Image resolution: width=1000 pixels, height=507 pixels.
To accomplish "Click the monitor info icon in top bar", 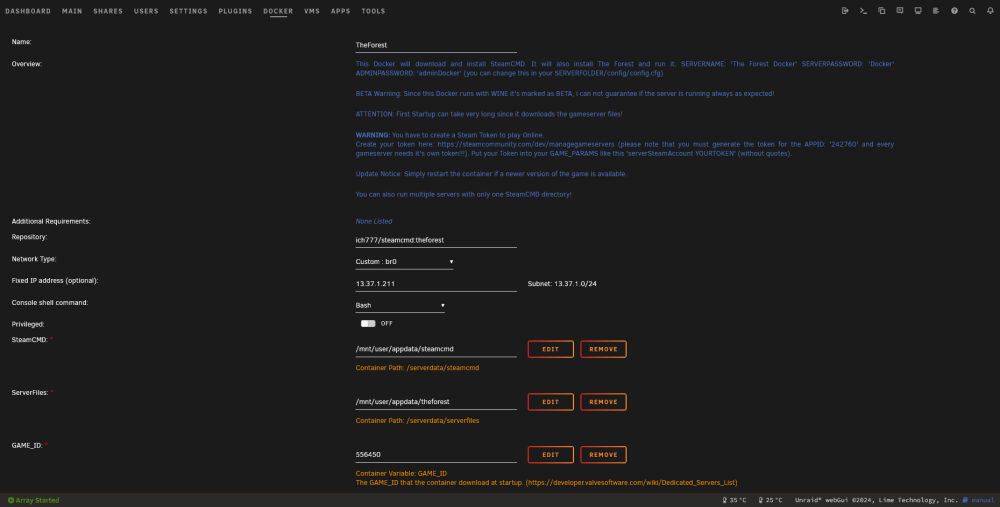I will pyautogui.click(x=918, y=11).
